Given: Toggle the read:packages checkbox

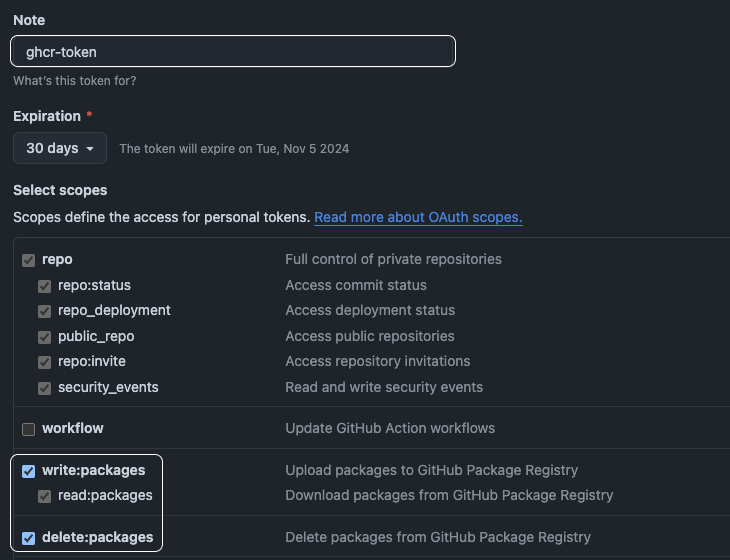Looking at the screenshot, I should (x=44, y=496).
